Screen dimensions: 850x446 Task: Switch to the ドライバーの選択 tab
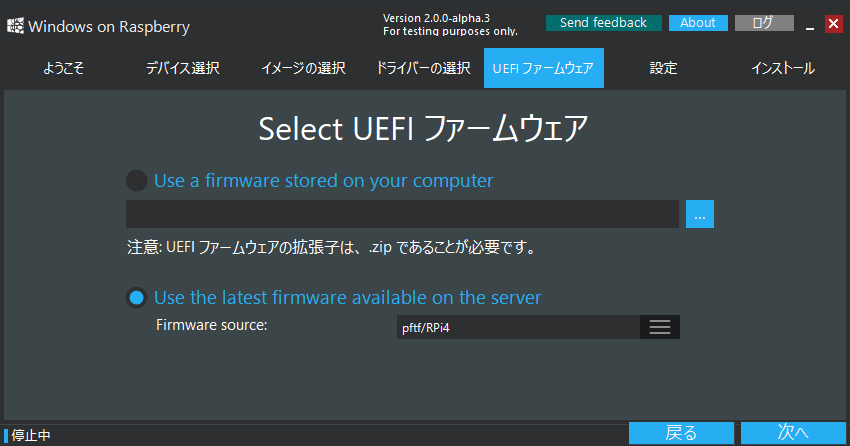point(423,68)
